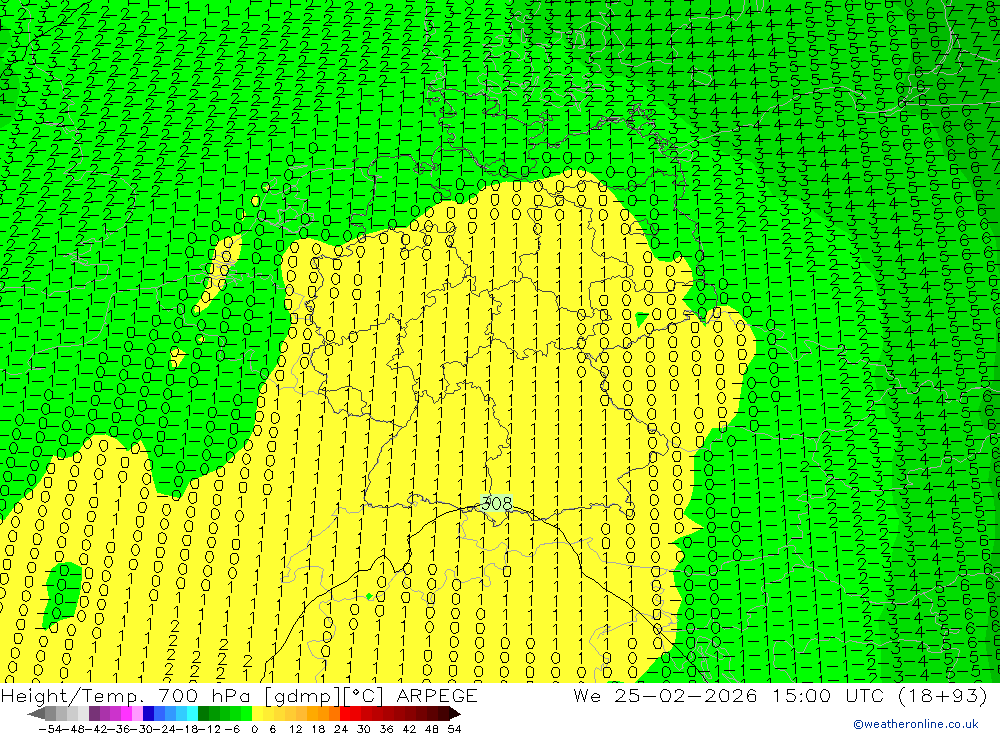Click the -54 label on the temperature scale

click(50, 729)
